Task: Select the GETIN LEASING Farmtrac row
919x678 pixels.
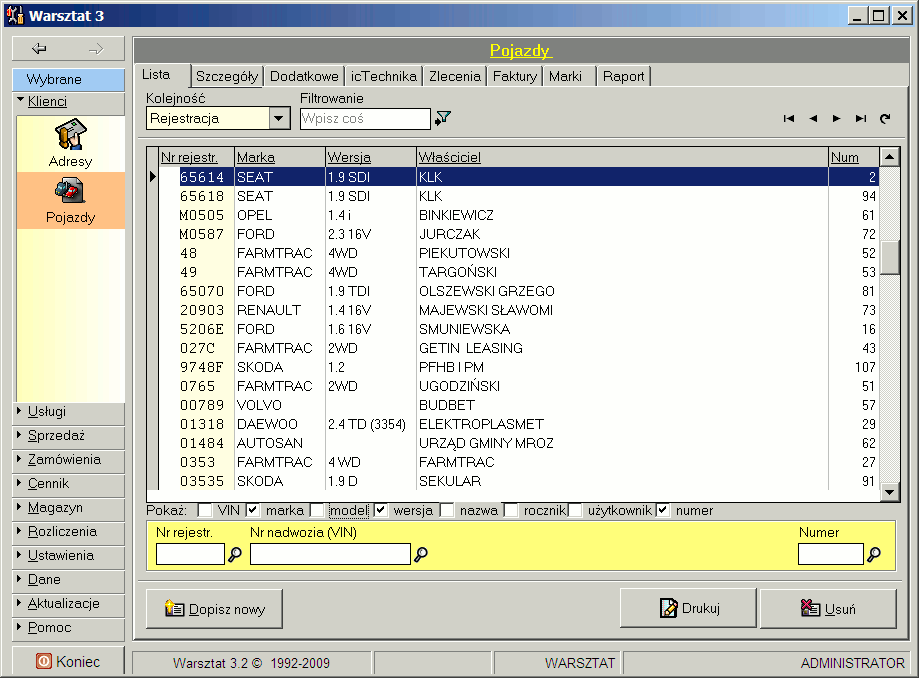Action: tap(519, 348)
